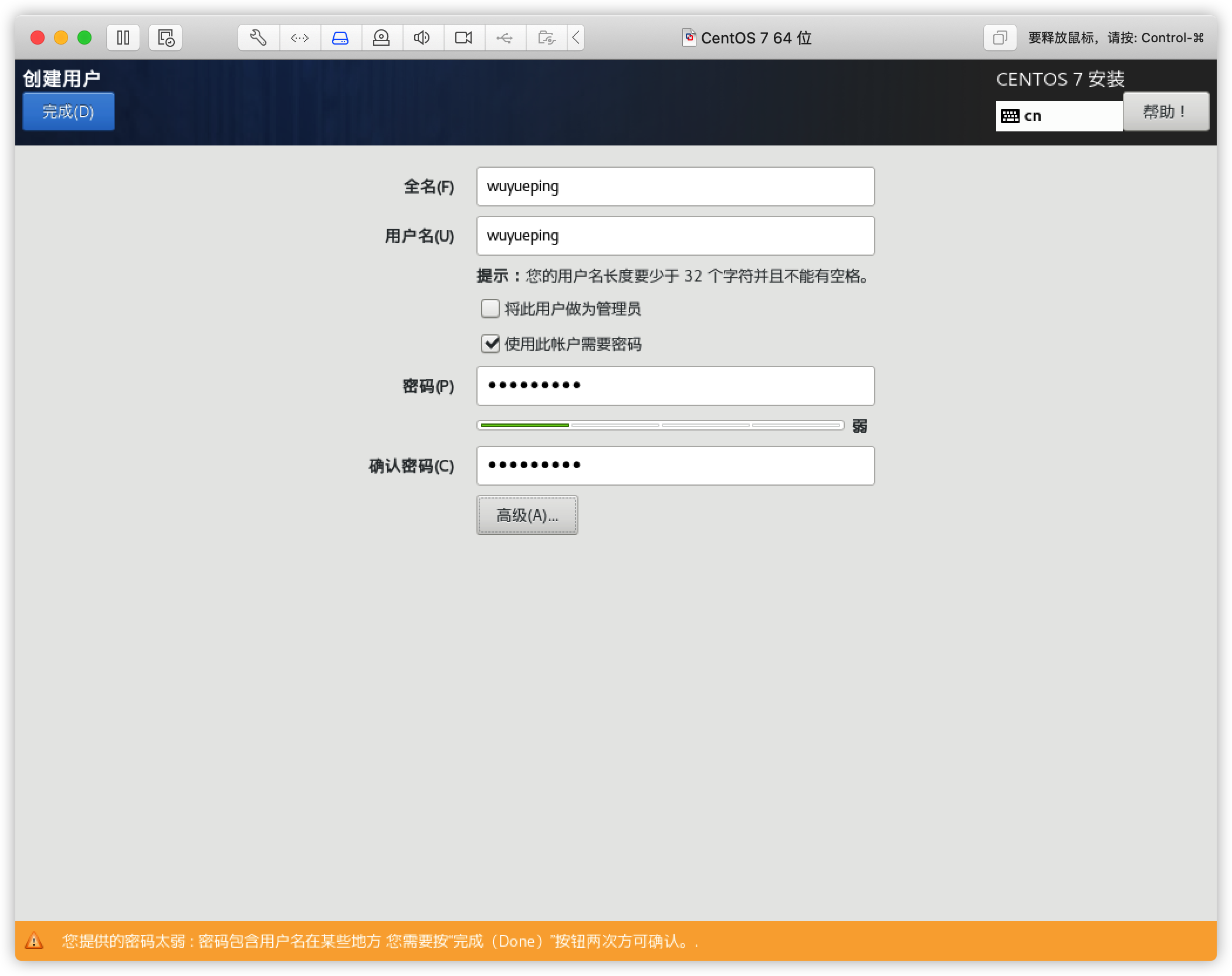Open the wrench settings icon
Screen dimensions: 1232x976
pyautogui.click(x=259, y=38)
